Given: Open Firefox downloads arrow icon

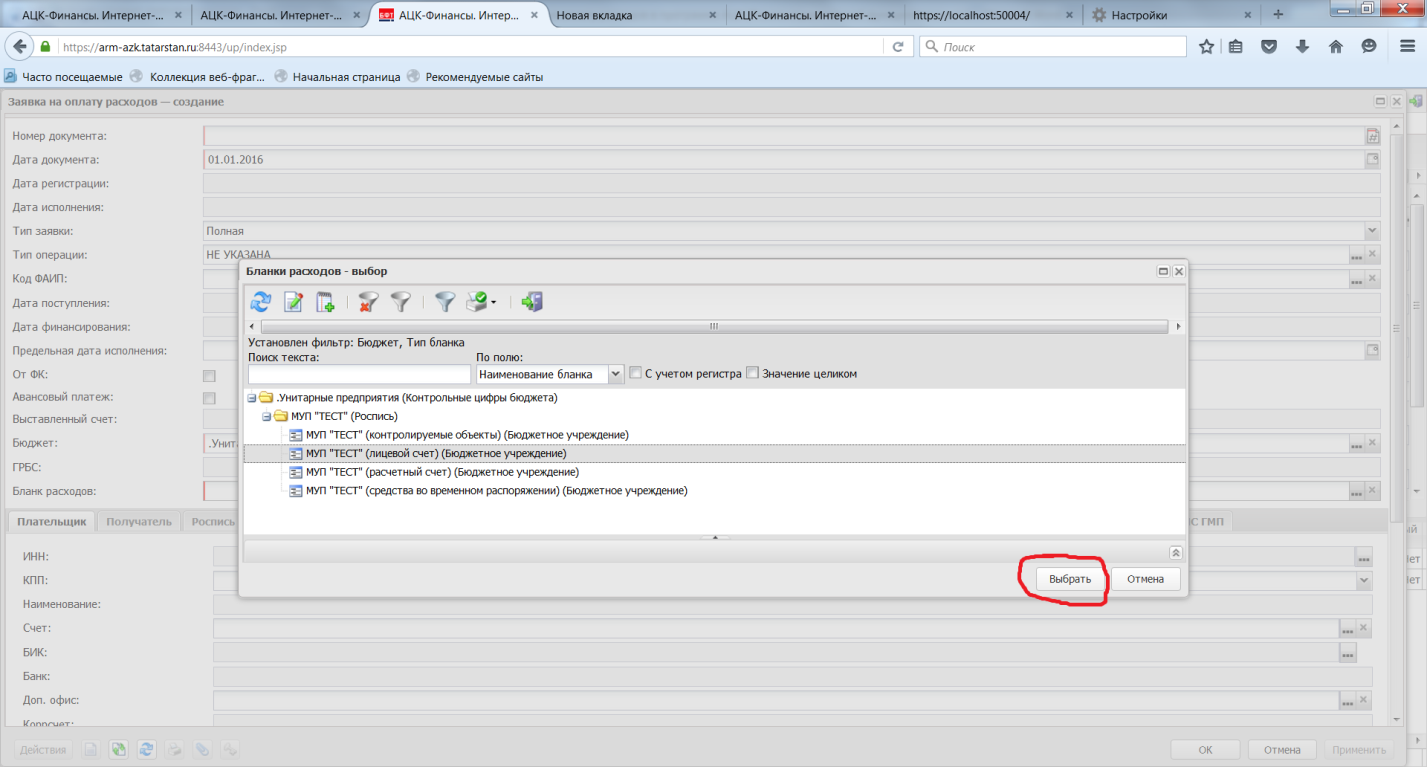Looking at the screenshot, I should [x=1302, y=47].
